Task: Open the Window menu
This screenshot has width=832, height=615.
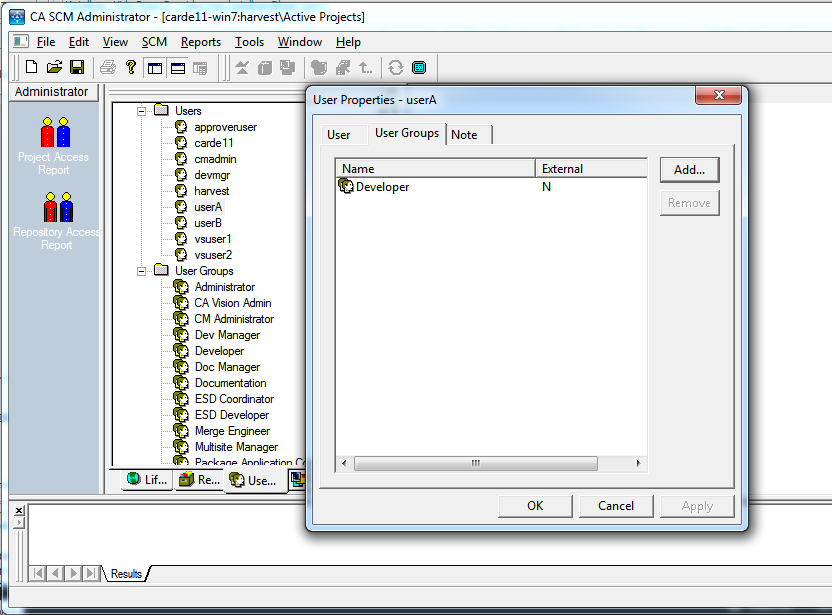Action: click(300, 42)
